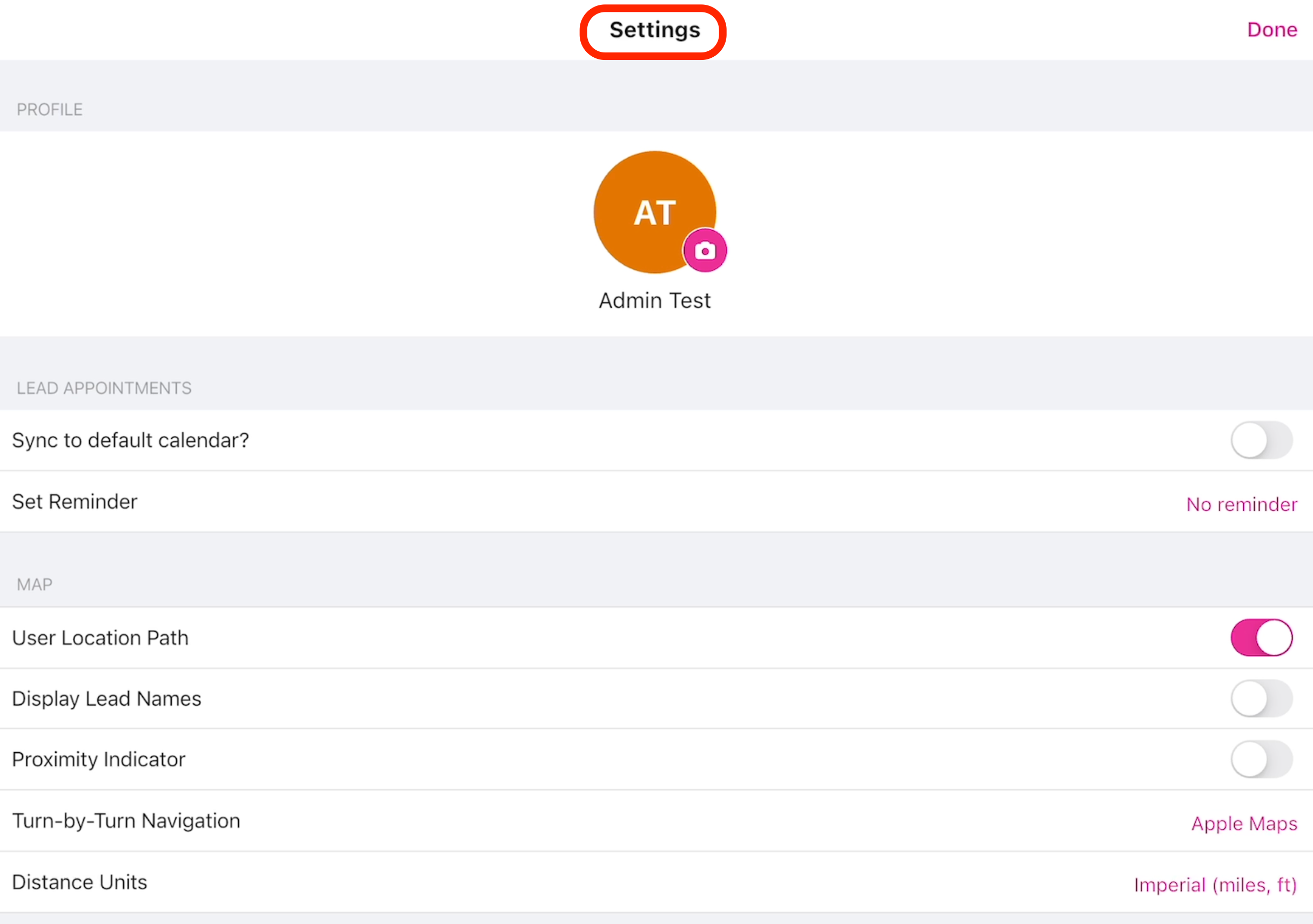The height and width of the screenshot is (924, 1313).
Task: Click the Admin Test profile name
Action: (x=655, y=301)
